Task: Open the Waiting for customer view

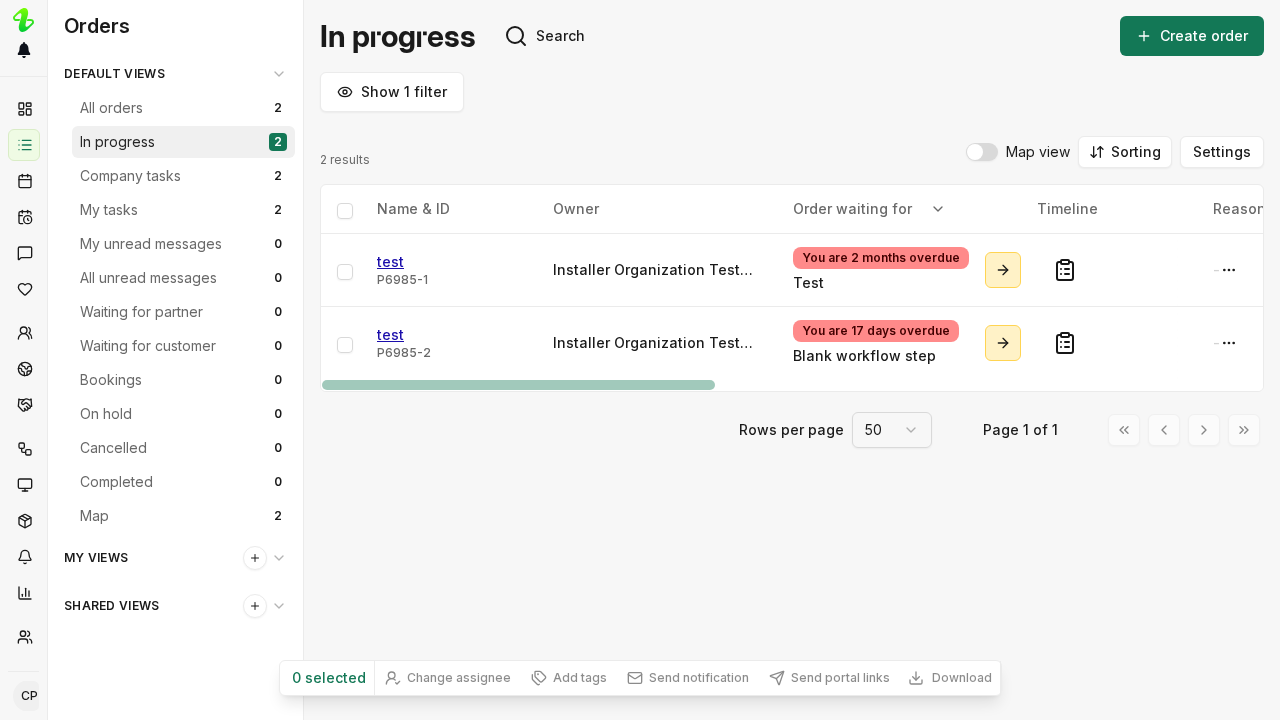Action: (183, 346)
